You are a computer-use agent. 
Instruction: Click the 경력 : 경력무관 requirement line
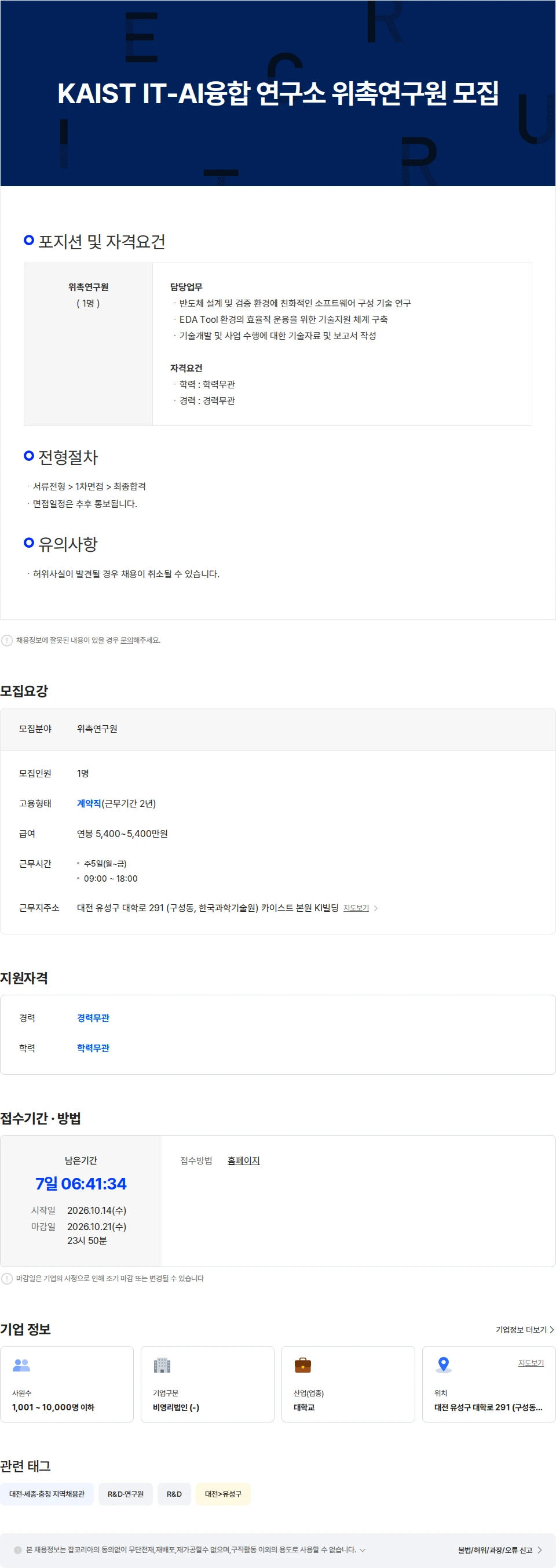pyautogui.click(x=207, y=401)
